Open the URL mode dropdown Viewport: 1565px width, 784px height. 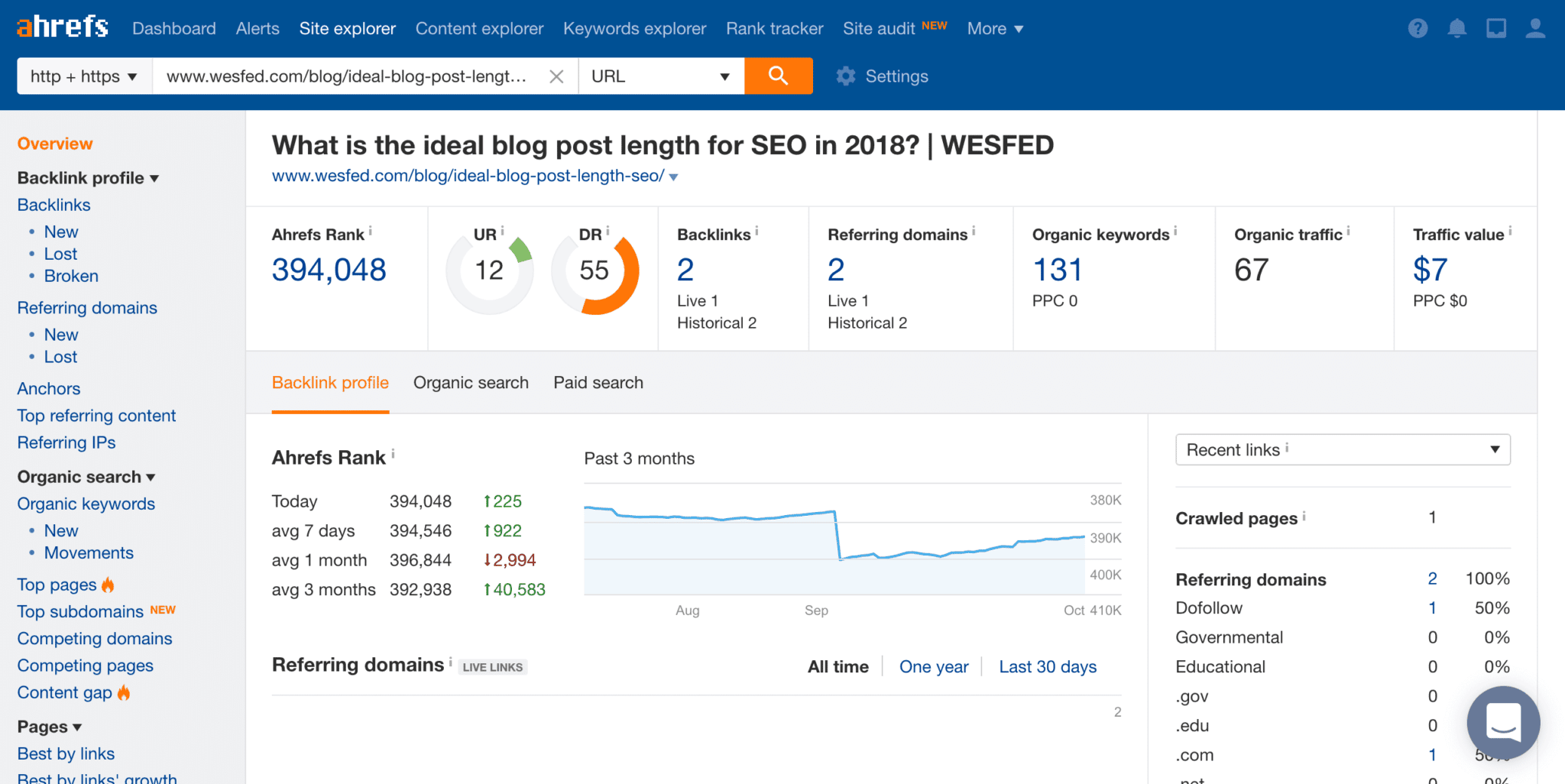pyautogui.click(x=661, y=76)
